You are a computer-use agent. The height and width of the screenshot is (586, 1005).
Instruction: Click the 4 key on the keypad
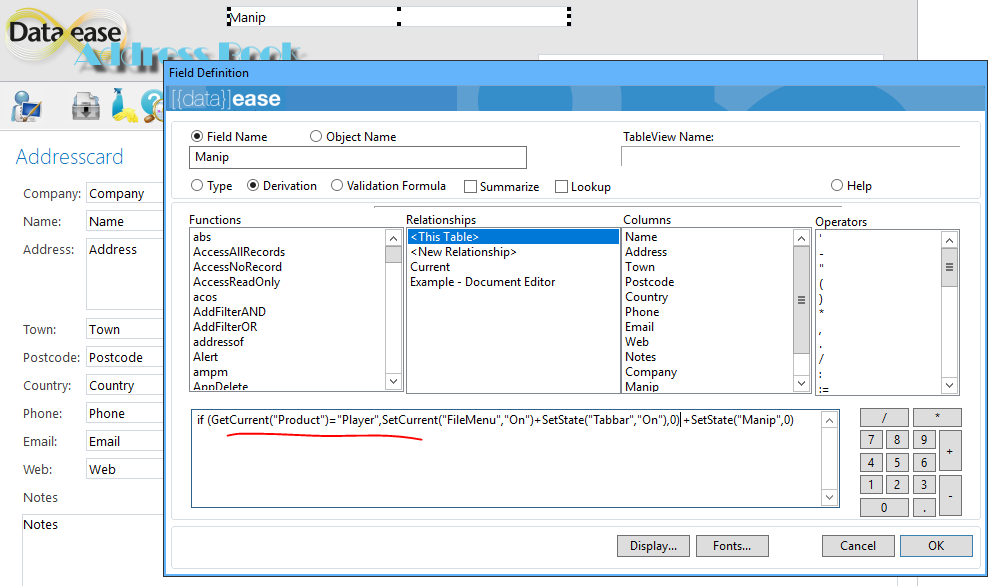tap(871, 462)
